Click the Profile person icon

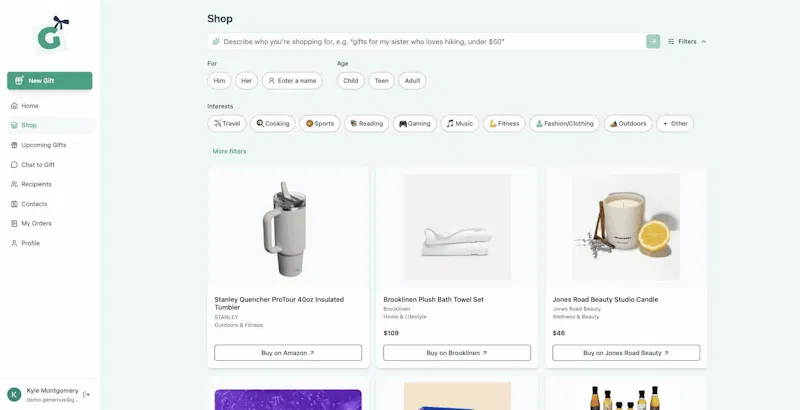coord(14,243)
